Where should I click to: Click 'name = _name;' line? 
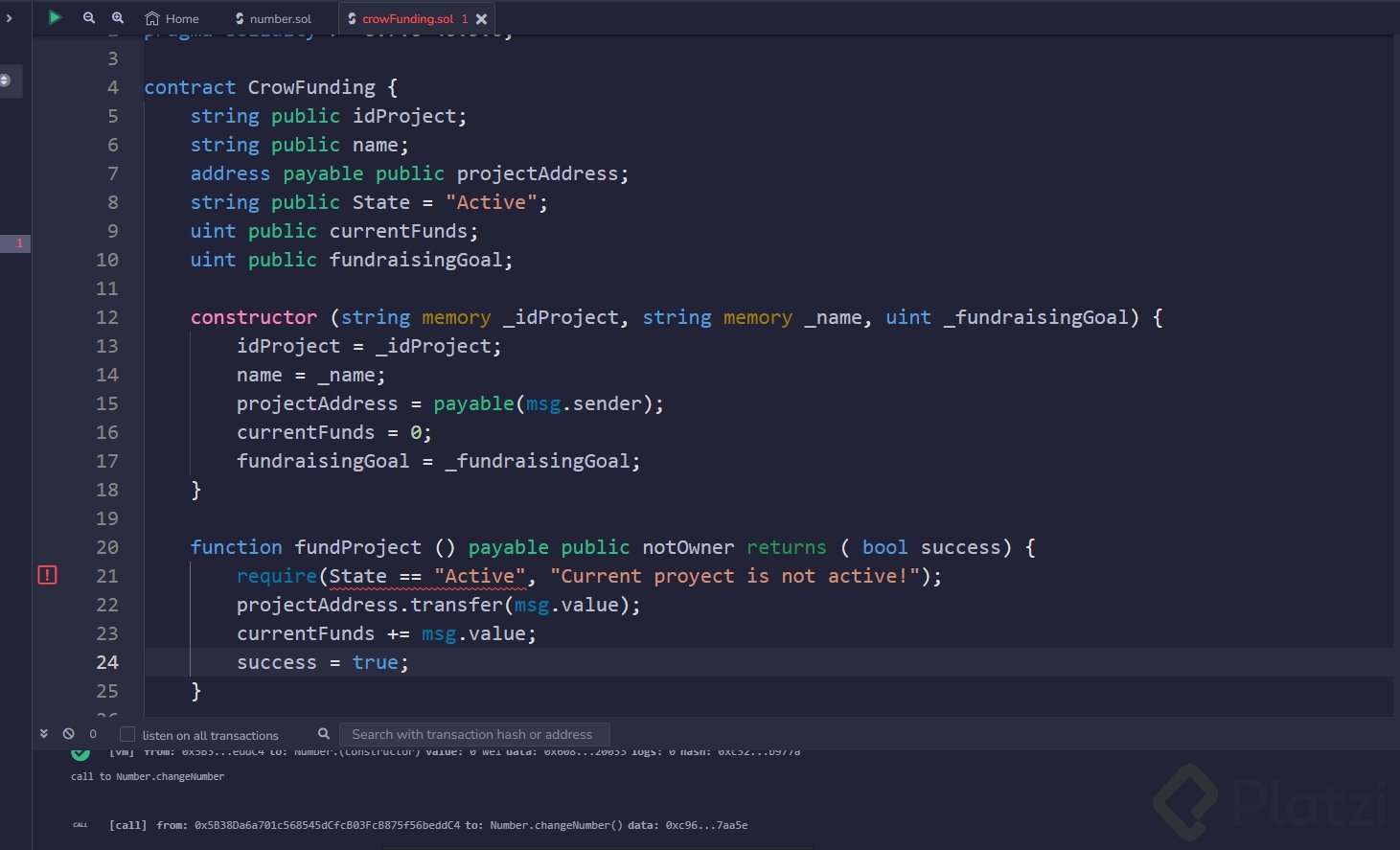pyautogui.click(x=311, y=375)
